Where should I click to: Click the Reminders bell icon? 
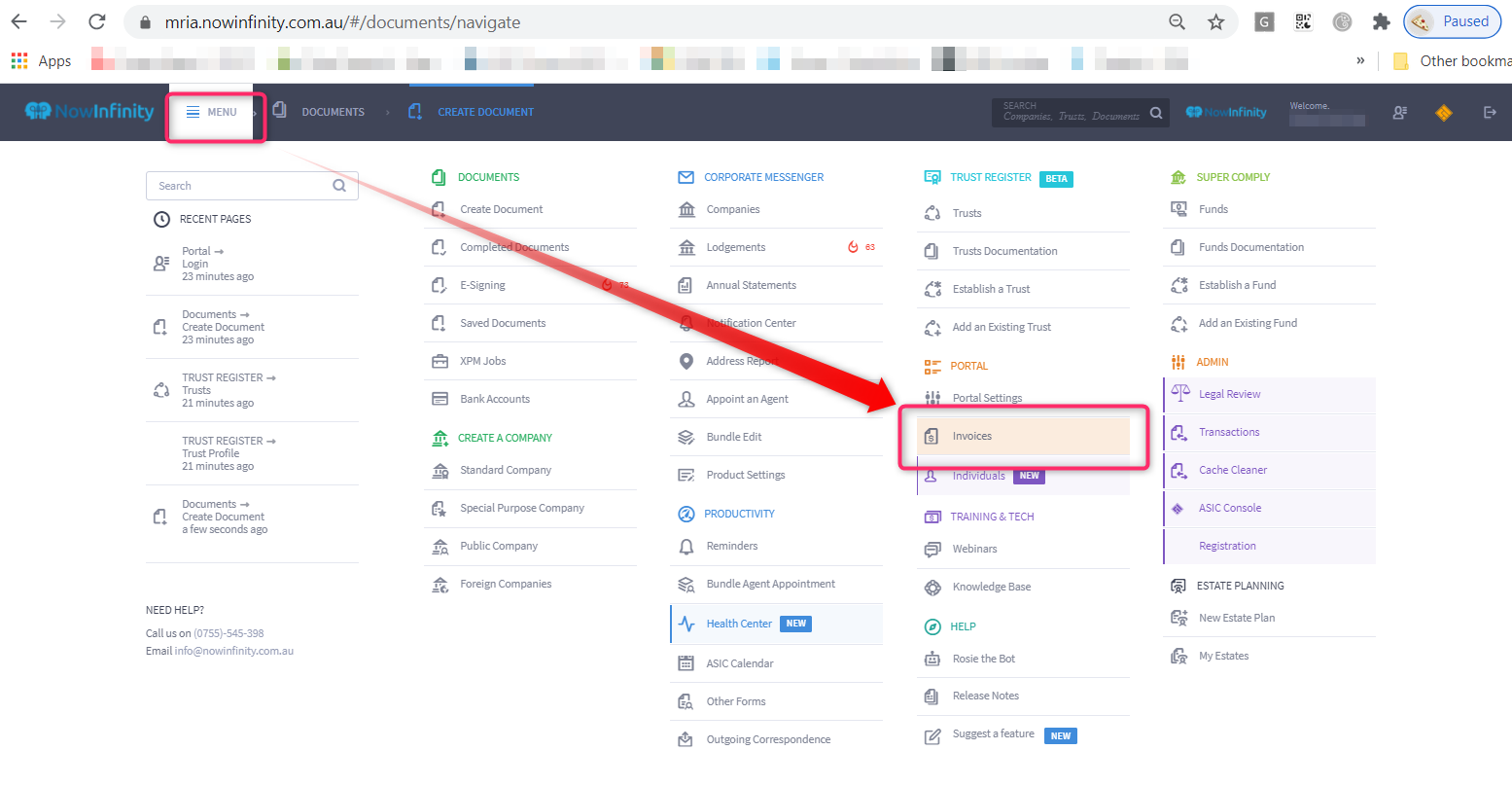(x=686, y=546)
